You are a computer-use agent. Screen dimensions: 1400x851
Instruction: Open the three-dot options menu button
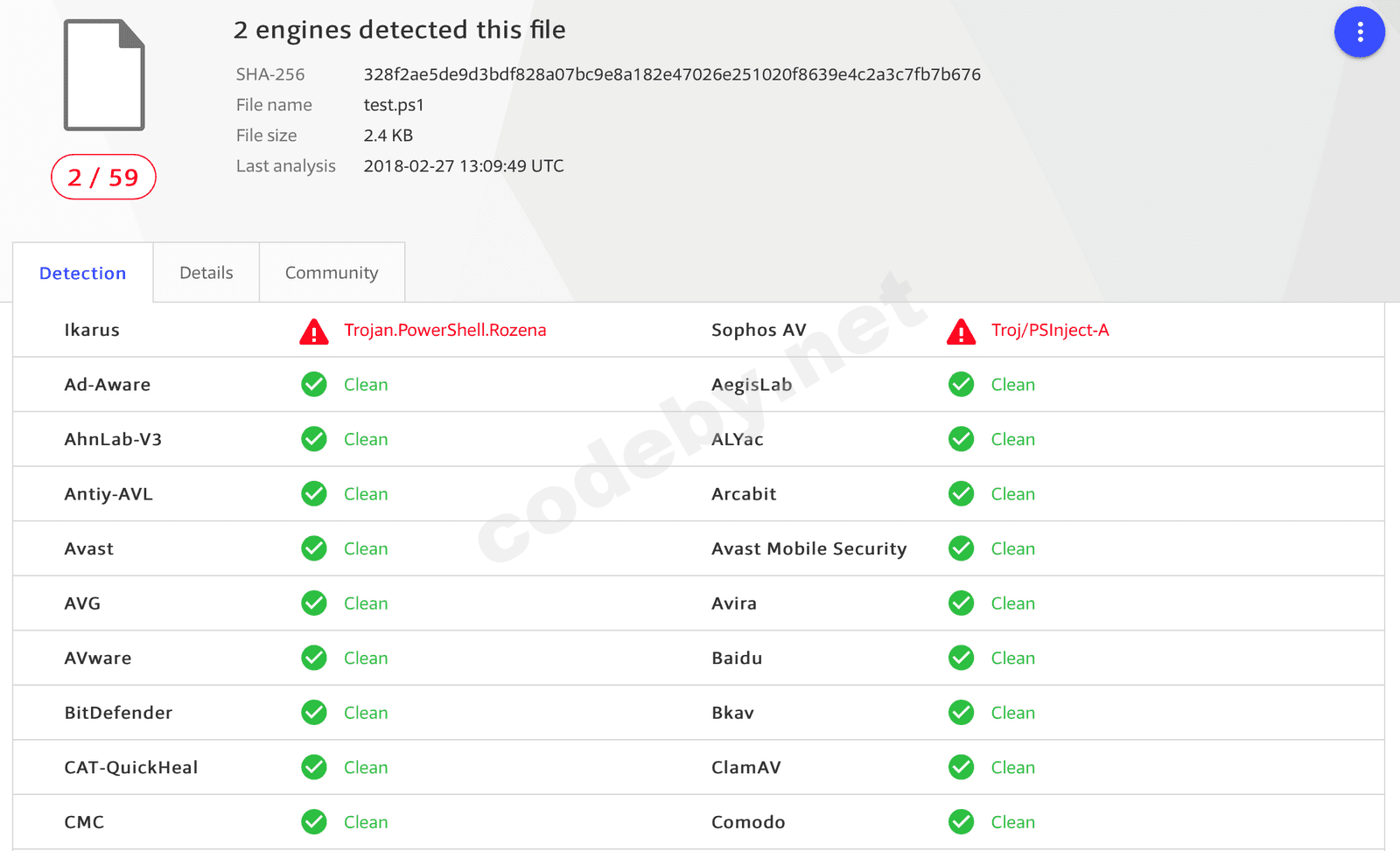click(1359, 32)
